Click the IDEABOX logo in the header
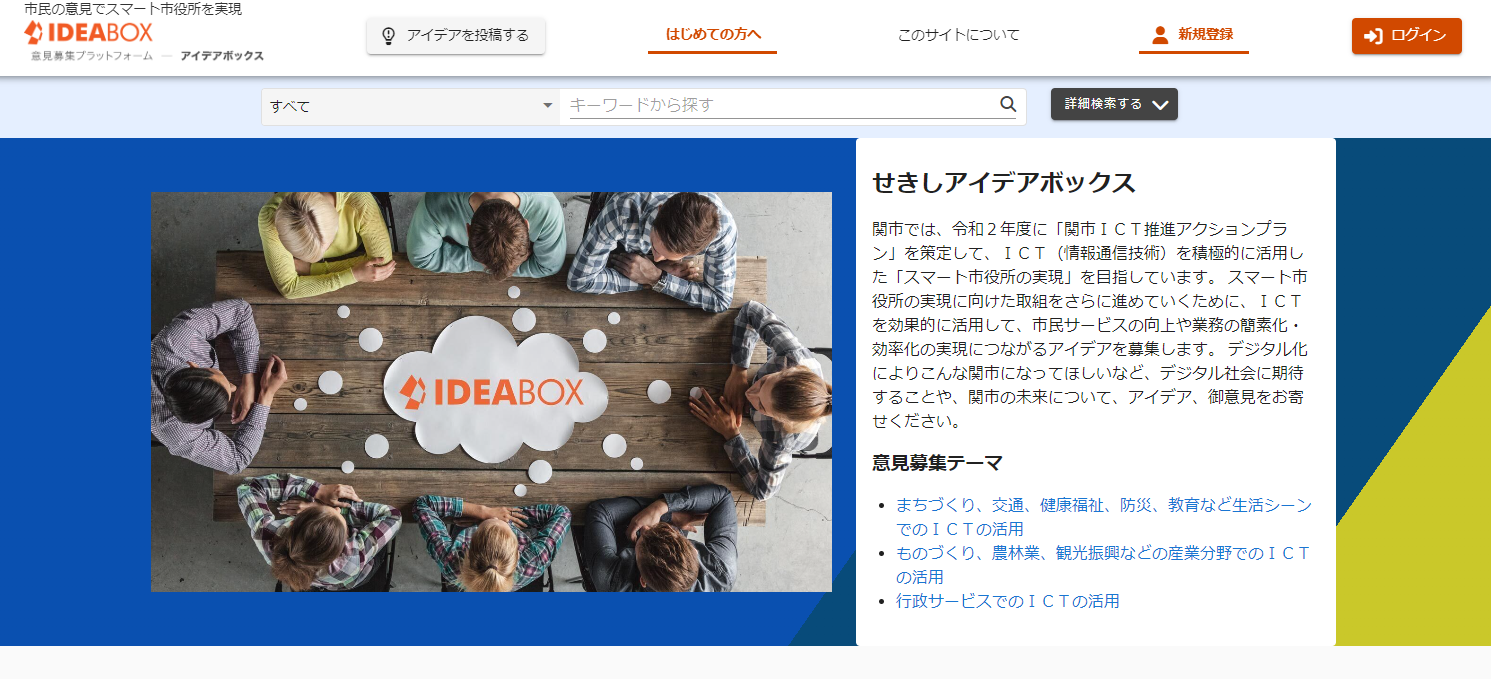Screen dimensions: 1491x679 [x=89, y=33]
